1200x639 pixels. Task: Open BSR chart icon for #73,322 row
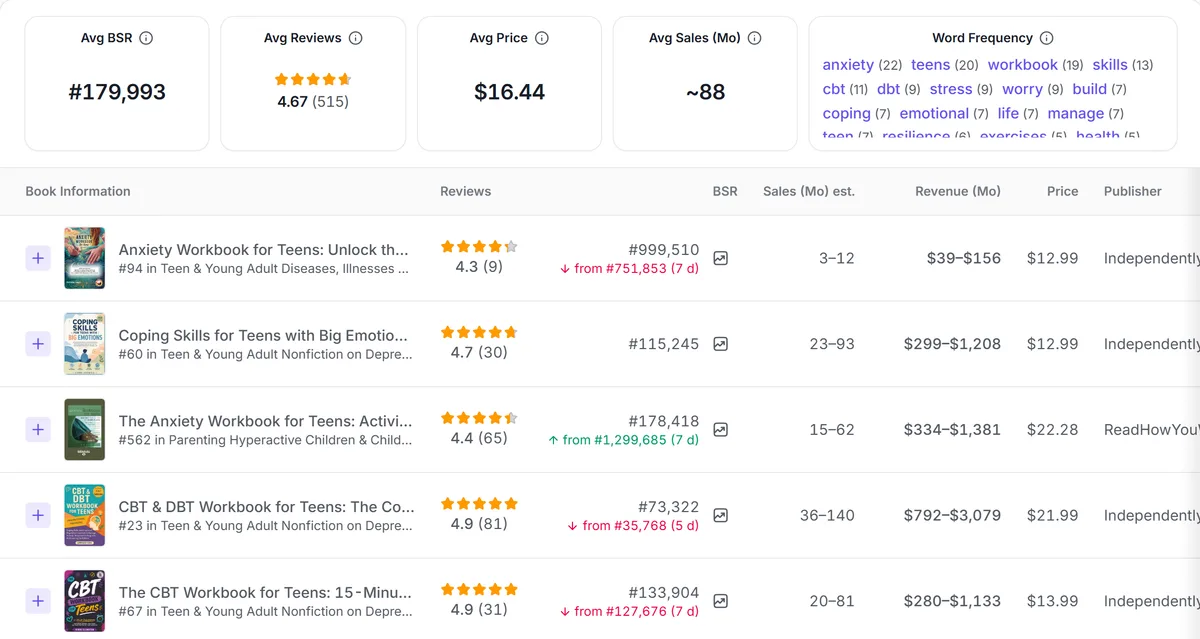click(x=720, y=516)
